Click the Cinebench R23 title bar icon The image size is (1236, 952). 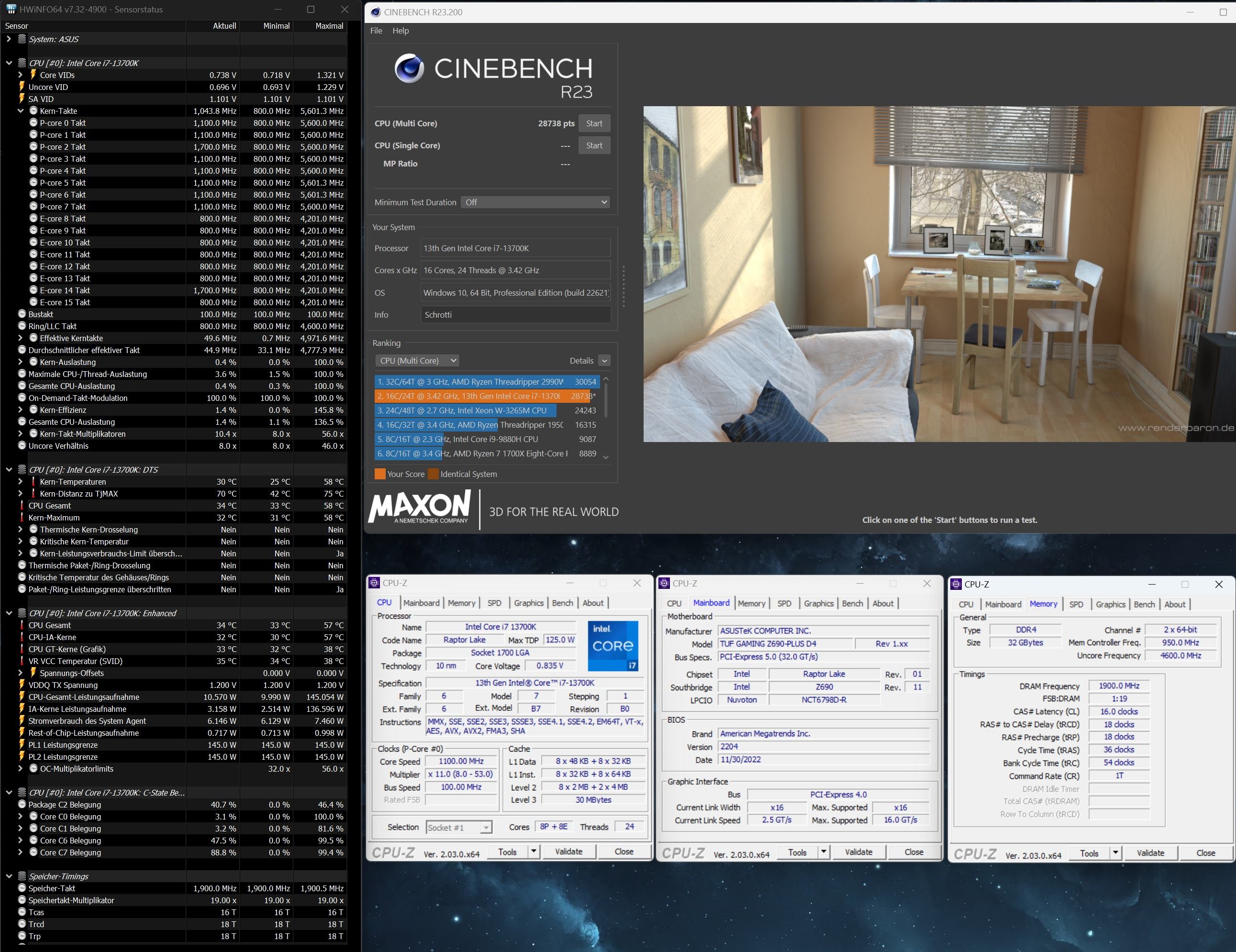point(376,12)
